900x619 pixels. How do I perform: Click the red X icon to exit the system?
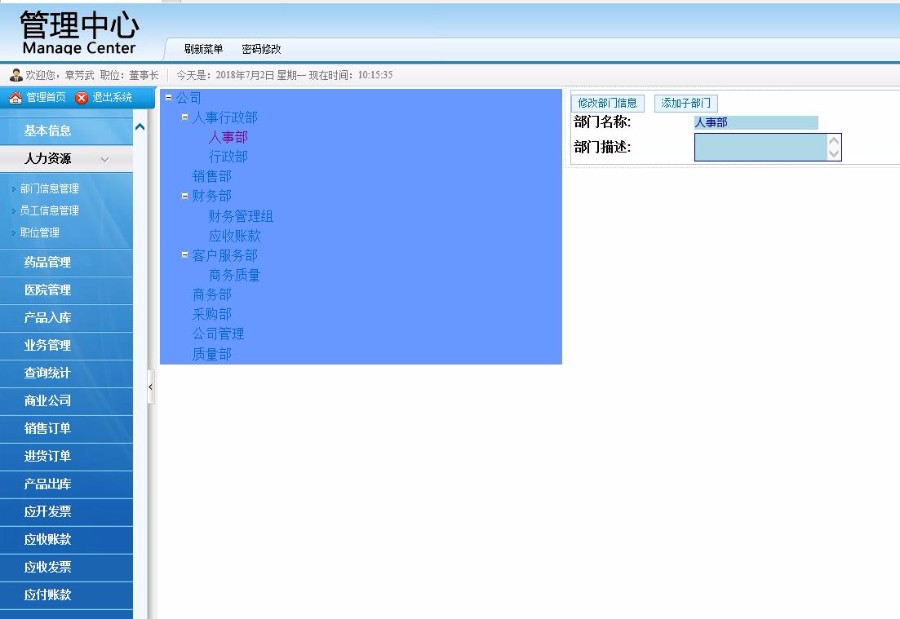coord(80,97)
